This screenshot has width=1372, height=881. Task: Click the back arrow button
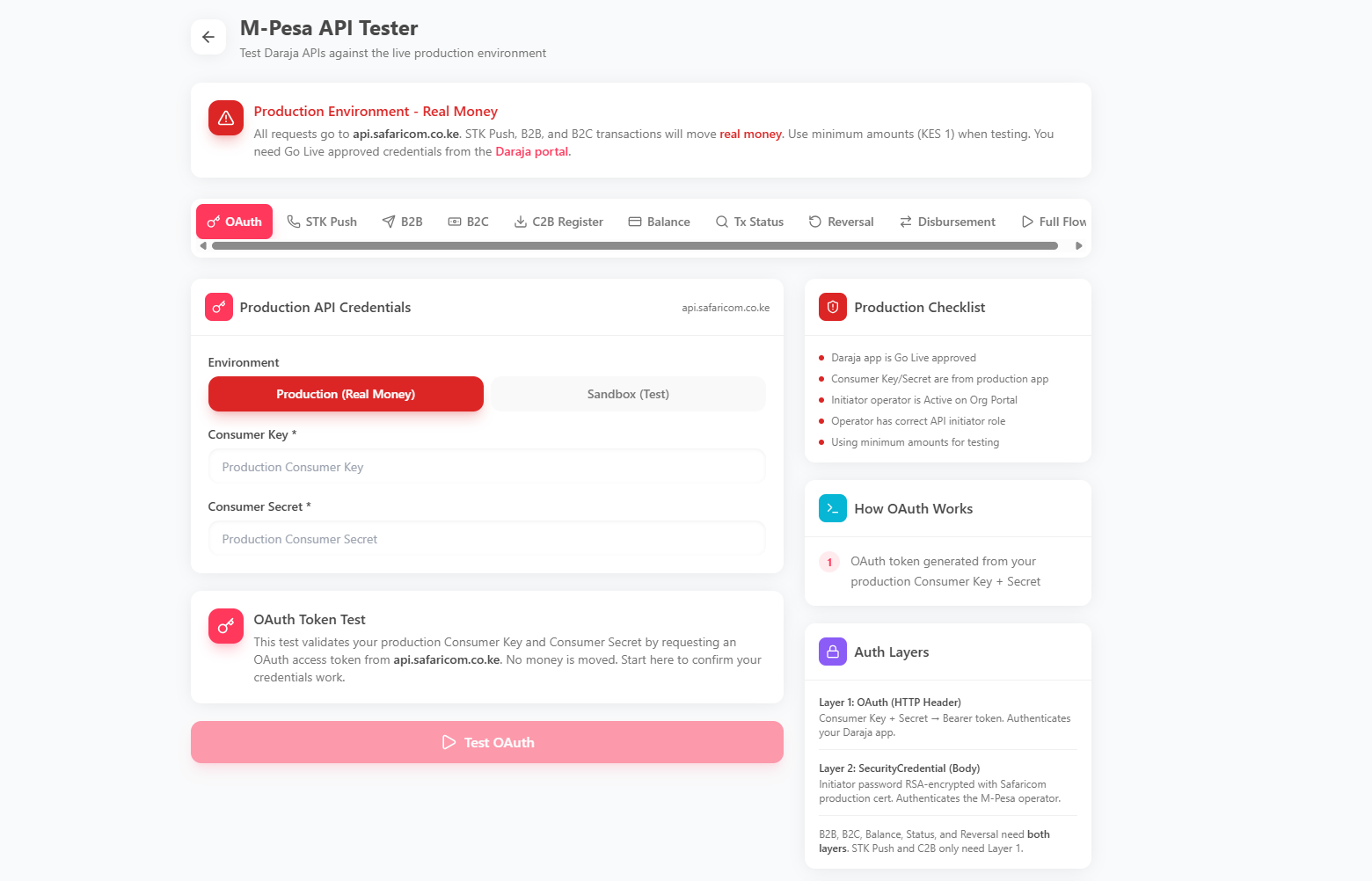[x=208, y=37]
